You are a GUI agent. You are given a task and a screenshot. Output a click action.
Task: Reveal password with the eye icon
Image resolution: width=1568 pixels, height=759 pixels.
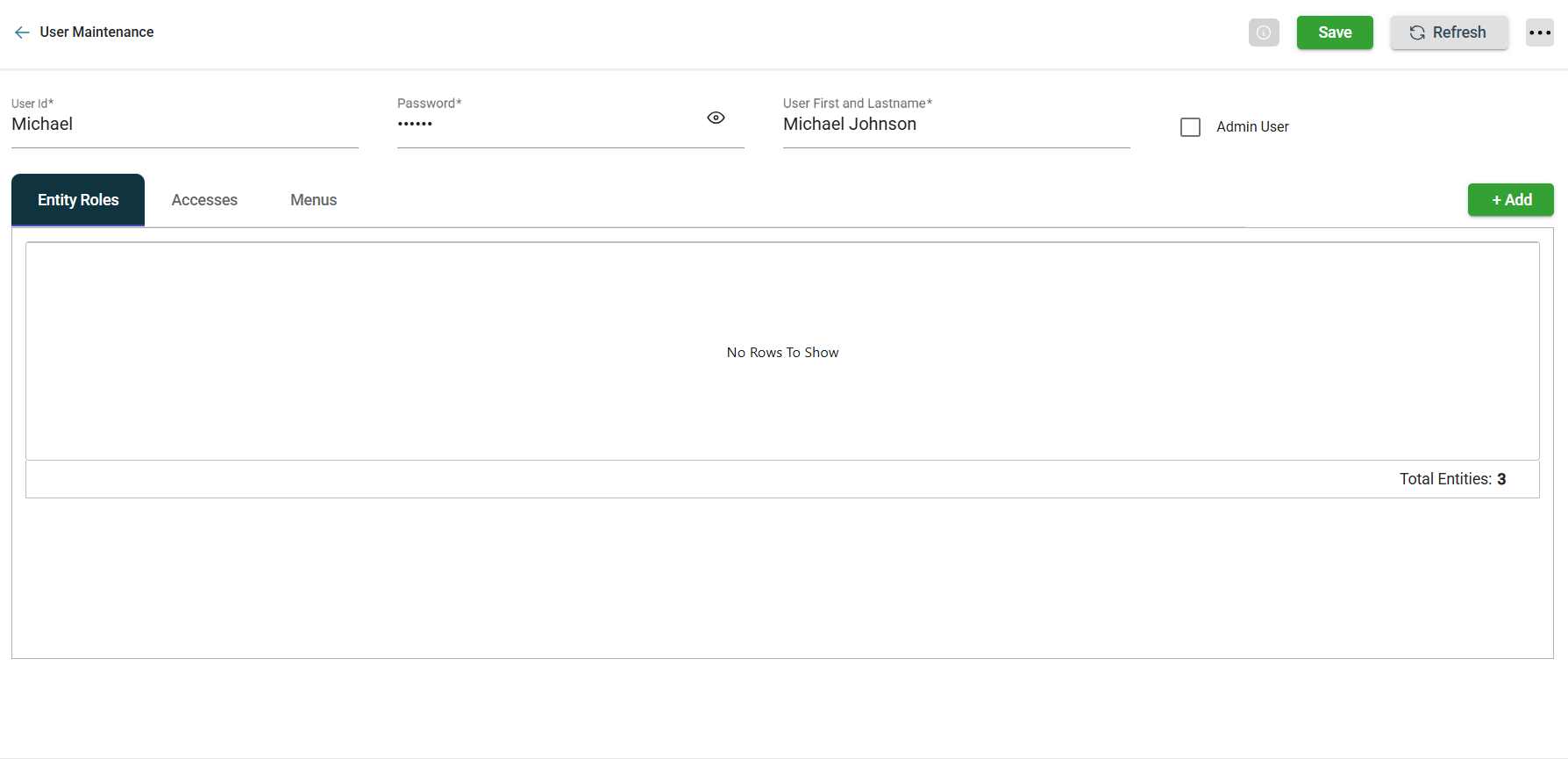click(x=716, y=118)
